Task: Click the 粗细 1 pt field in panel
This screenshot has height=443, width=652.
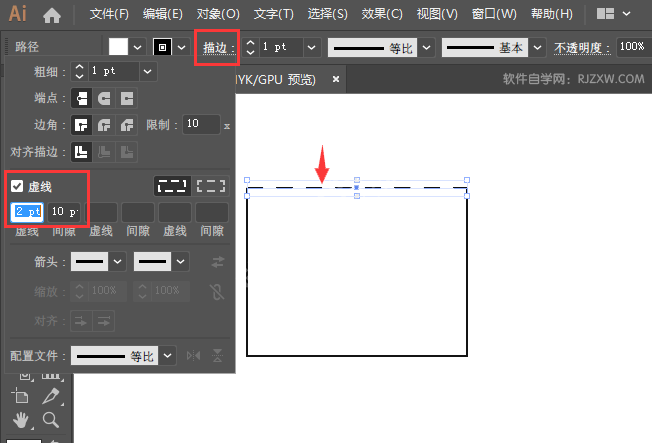Action: [x=114, y=71]
